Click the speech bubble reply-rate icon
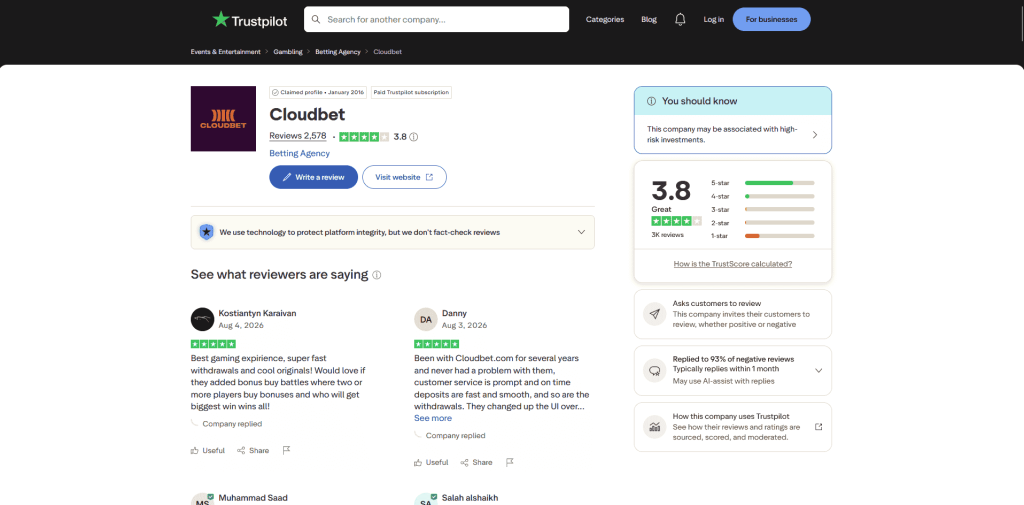 (x=654, y=370)
